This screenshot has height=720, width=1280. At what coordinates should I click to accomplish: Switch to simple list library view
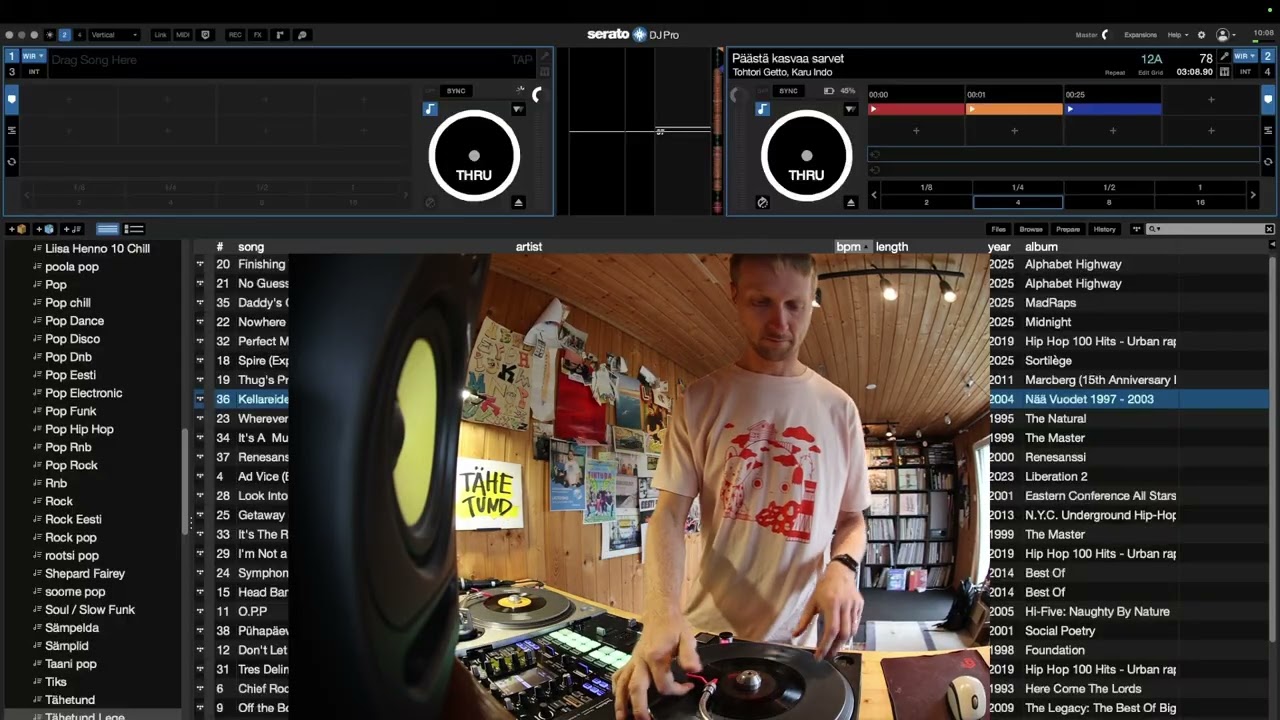(x=108, y=229)
